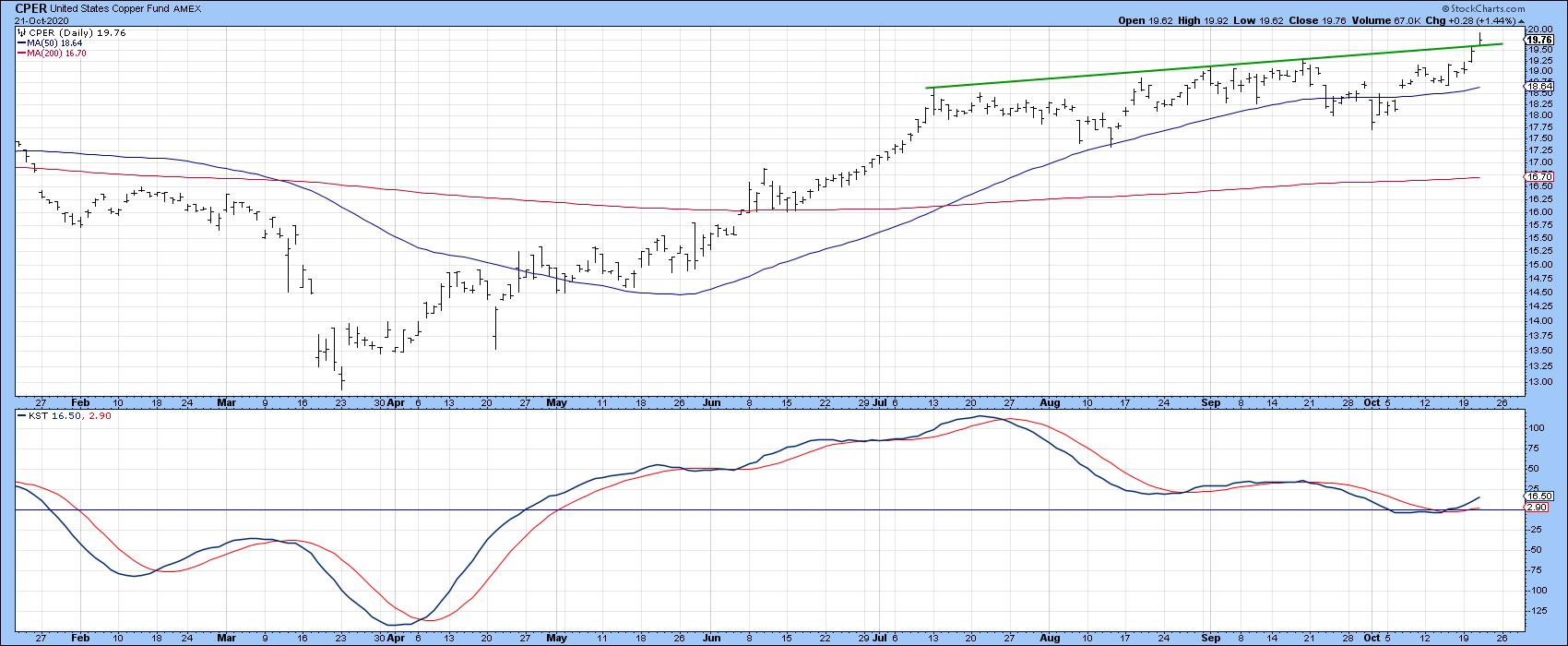
Task: Click the blue MA(50) legend line marker
Action: [x=22, y=43]
